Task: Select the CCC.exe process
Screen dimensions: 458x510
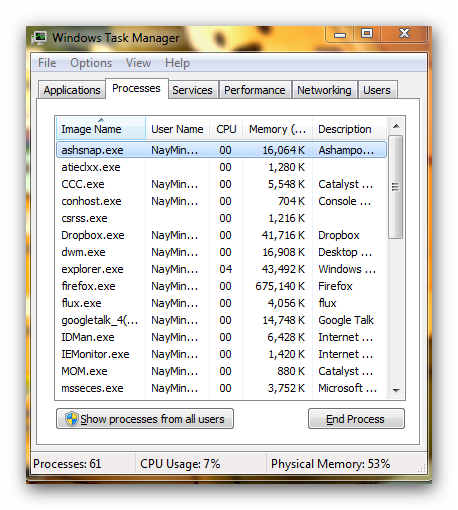Action: 221,184
